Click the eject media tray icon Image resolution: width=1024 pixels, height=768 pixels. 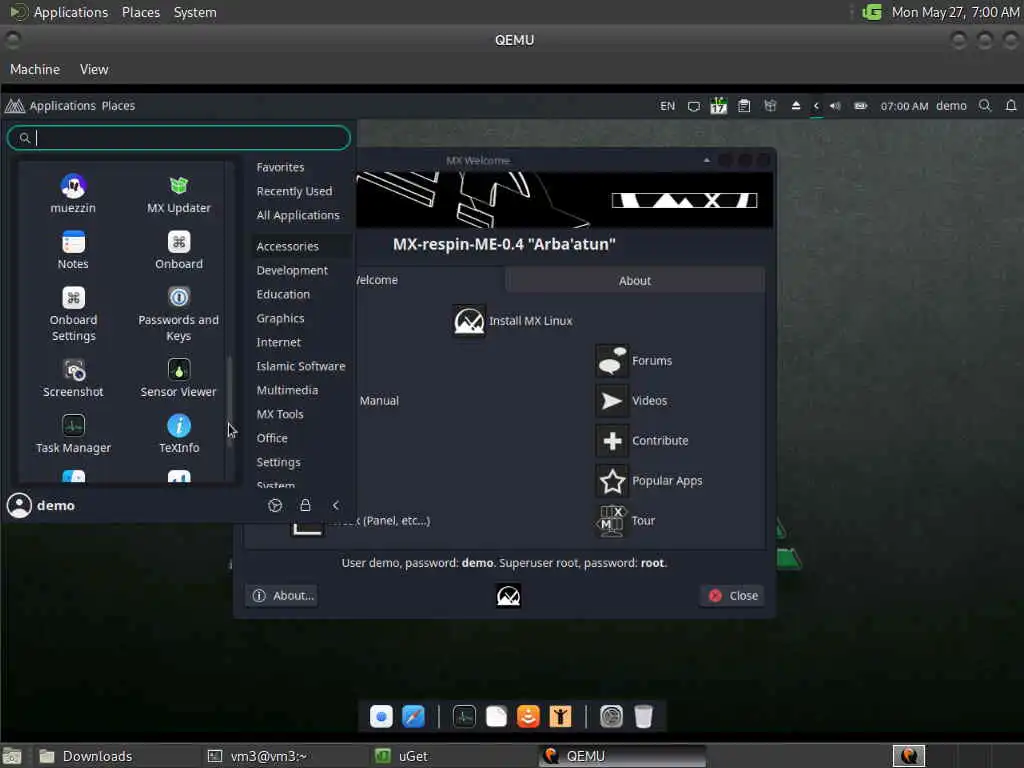[795, 106]
